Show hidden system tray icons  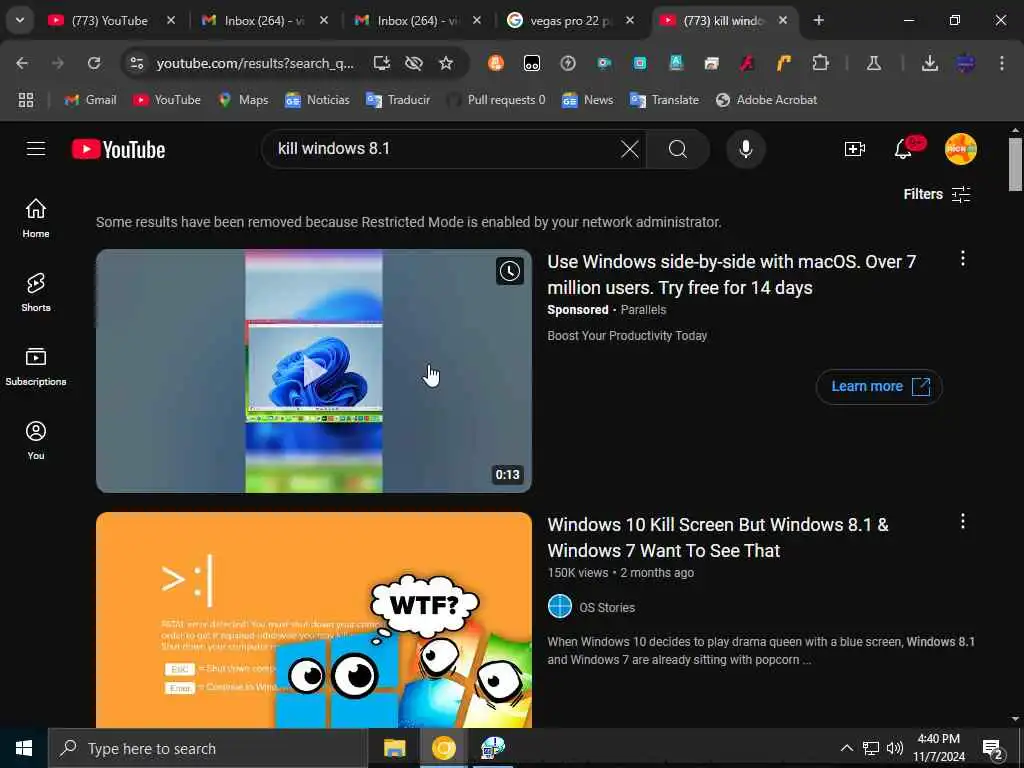coord(846,748)
